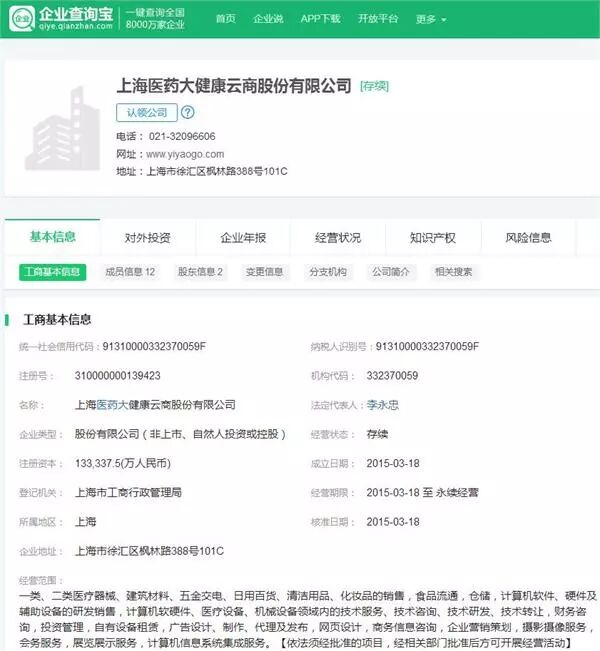Click the 认领公司 button
Image resolution: width=600 pixels, height=651 pixels.
(147, 113)
